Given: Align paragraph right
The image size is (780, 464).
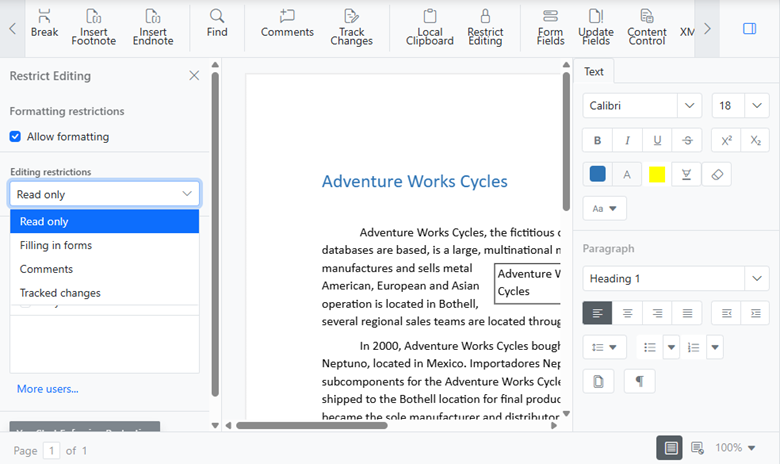Looking at the screenshot, I should tap(657, 313).
